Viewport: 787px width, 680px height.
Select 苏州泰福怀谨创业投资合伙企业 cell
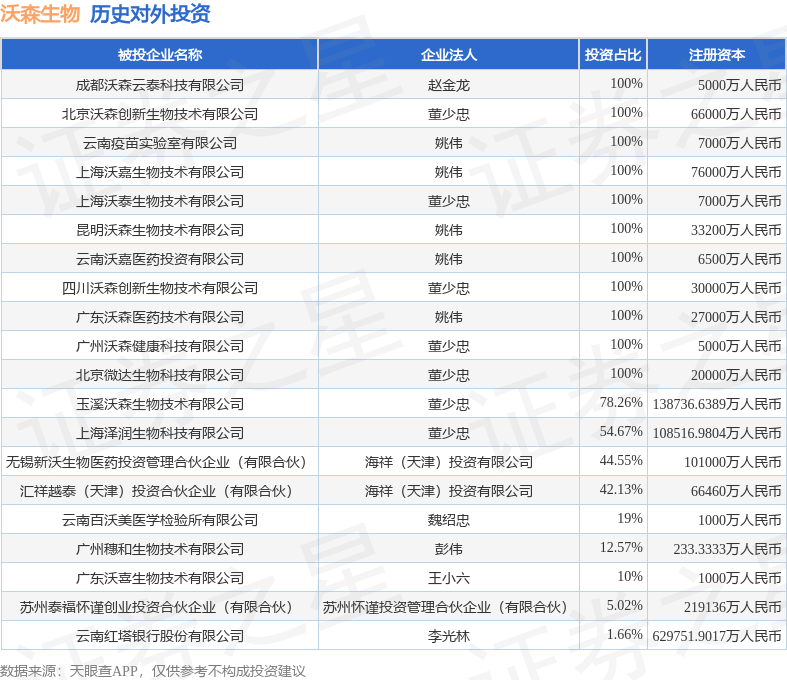tap(160, 607)
